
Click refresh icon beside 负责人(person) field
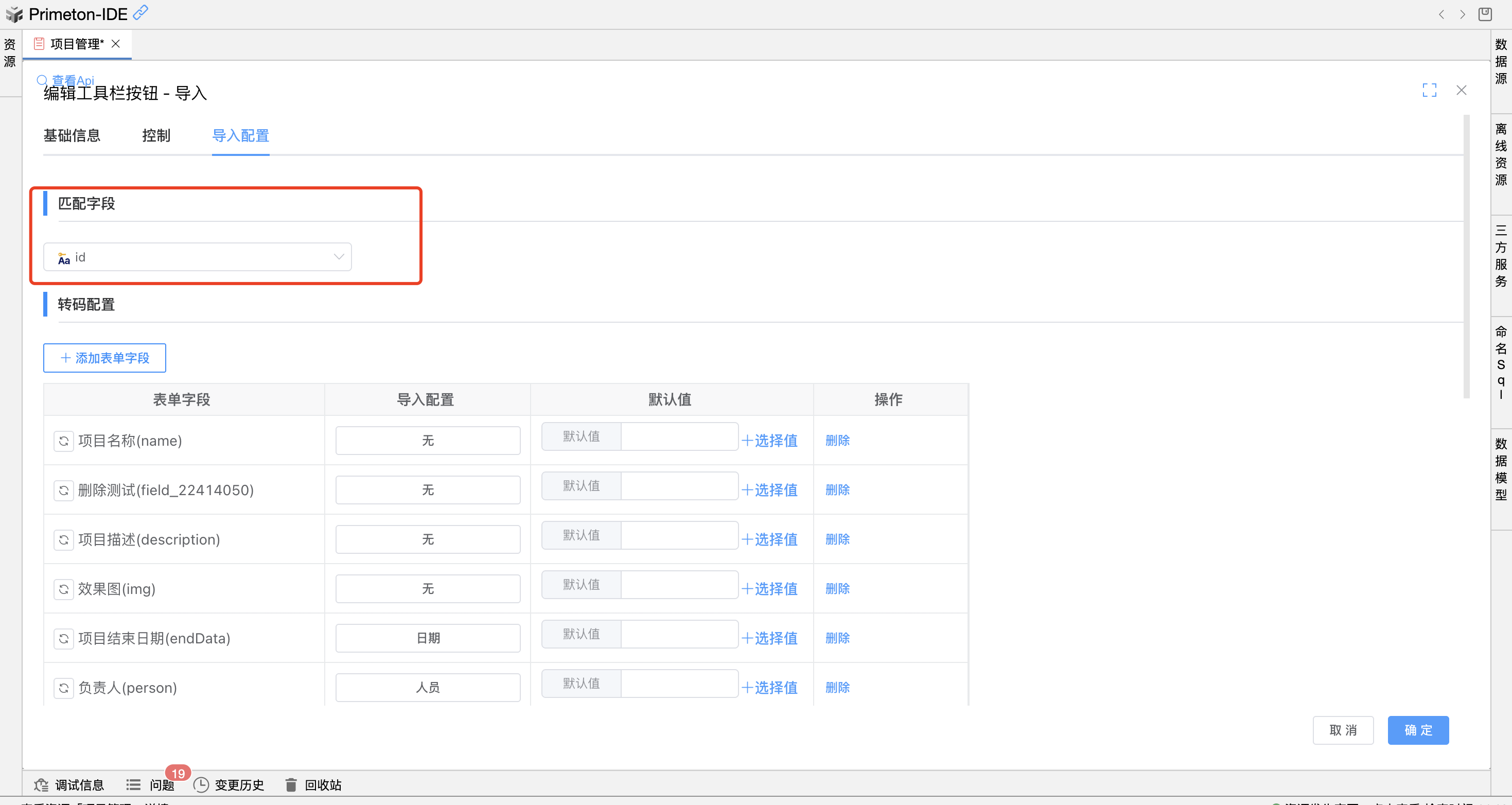[63, 687]
